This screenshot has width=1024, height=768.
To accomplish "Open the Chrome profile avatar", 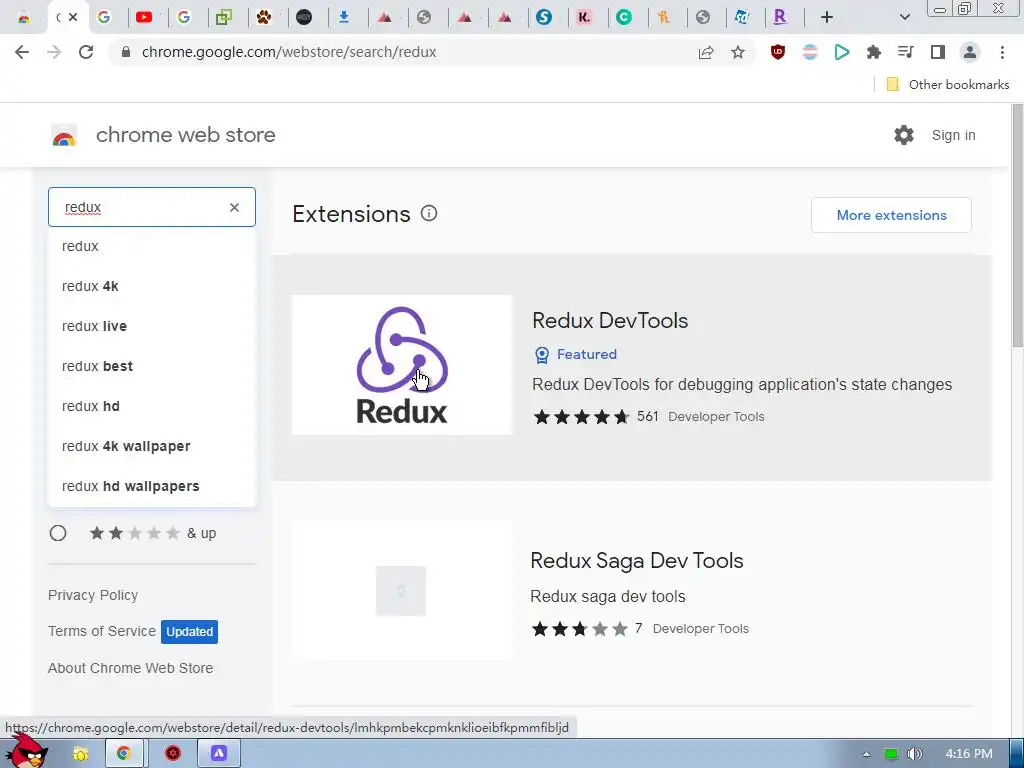I will (970, 52).
